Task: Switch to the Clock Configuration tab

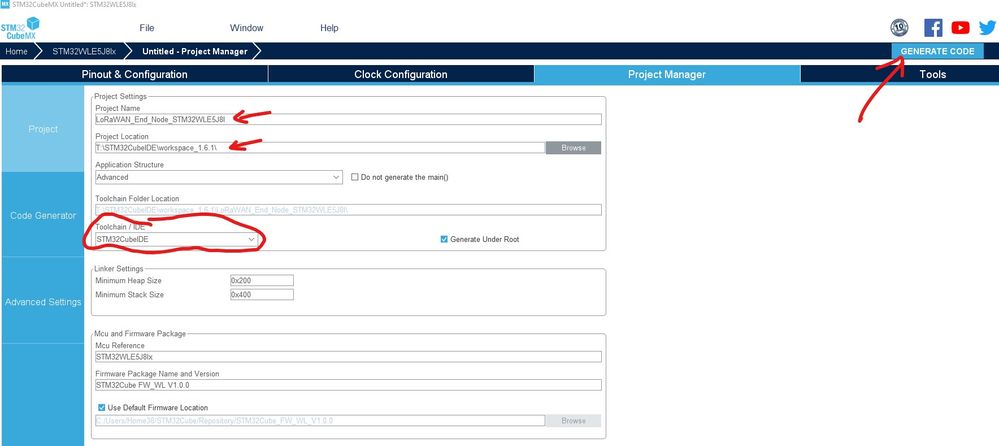Action: pos(401,75)
